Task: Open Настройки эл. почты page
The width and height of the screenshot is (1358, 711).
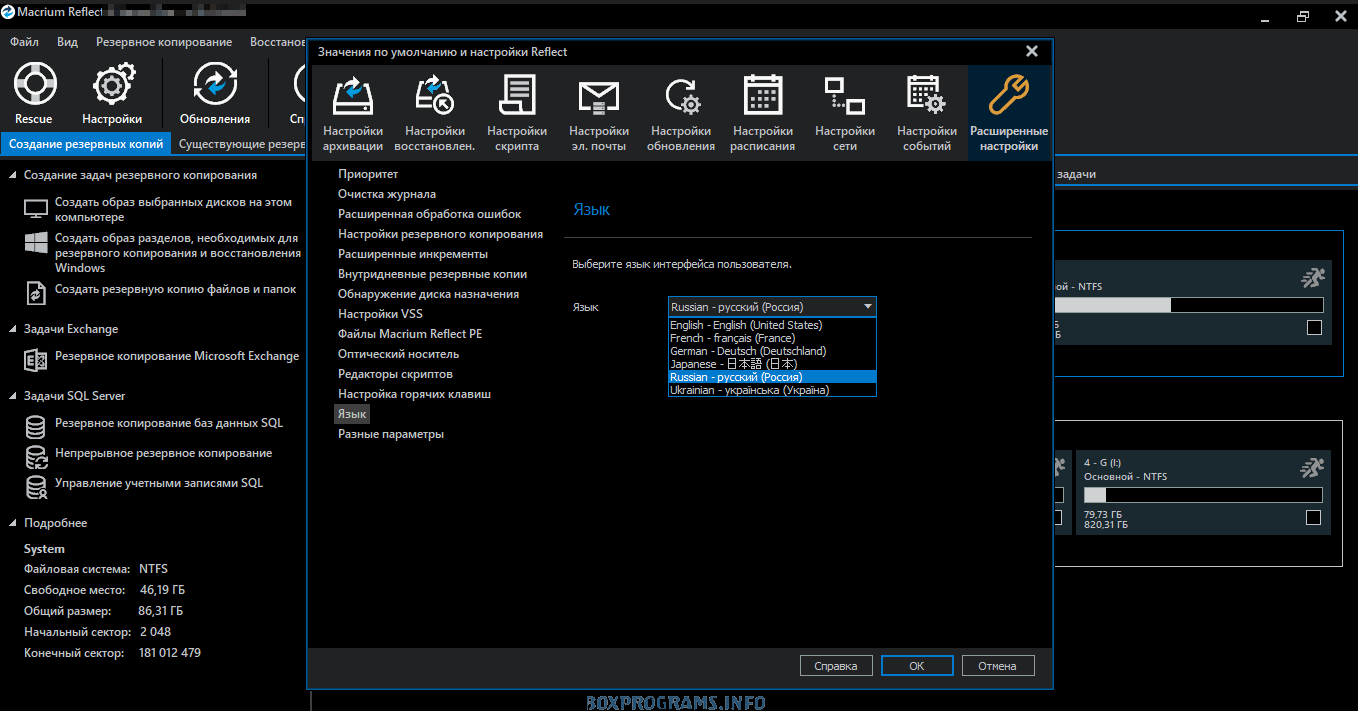Action: [x=599, y=114]
